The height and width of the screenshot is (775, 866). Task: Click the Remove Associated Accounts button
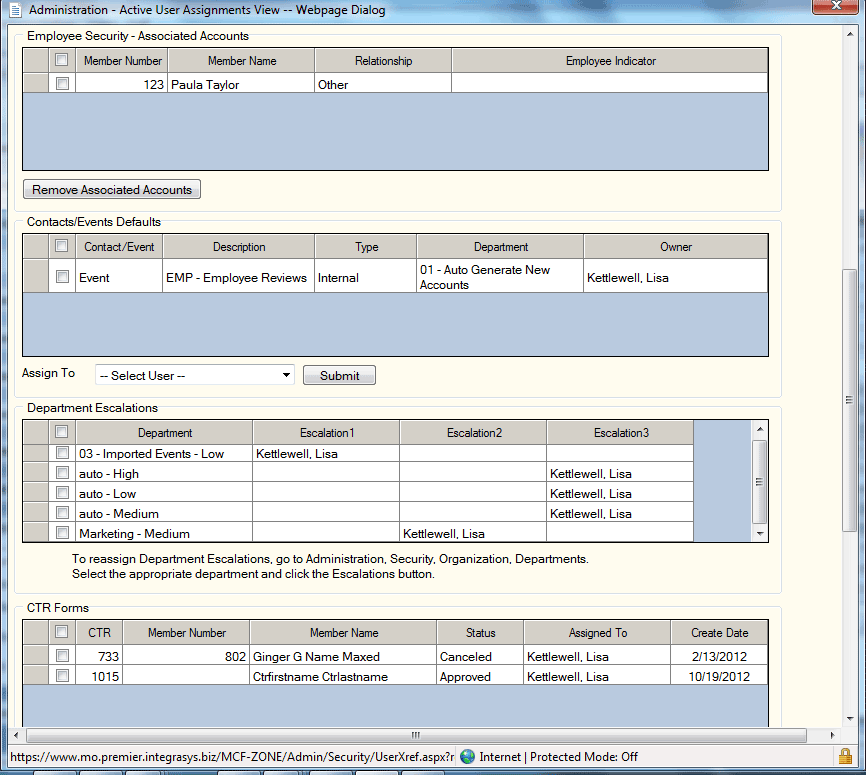click(x=112, y=189)
